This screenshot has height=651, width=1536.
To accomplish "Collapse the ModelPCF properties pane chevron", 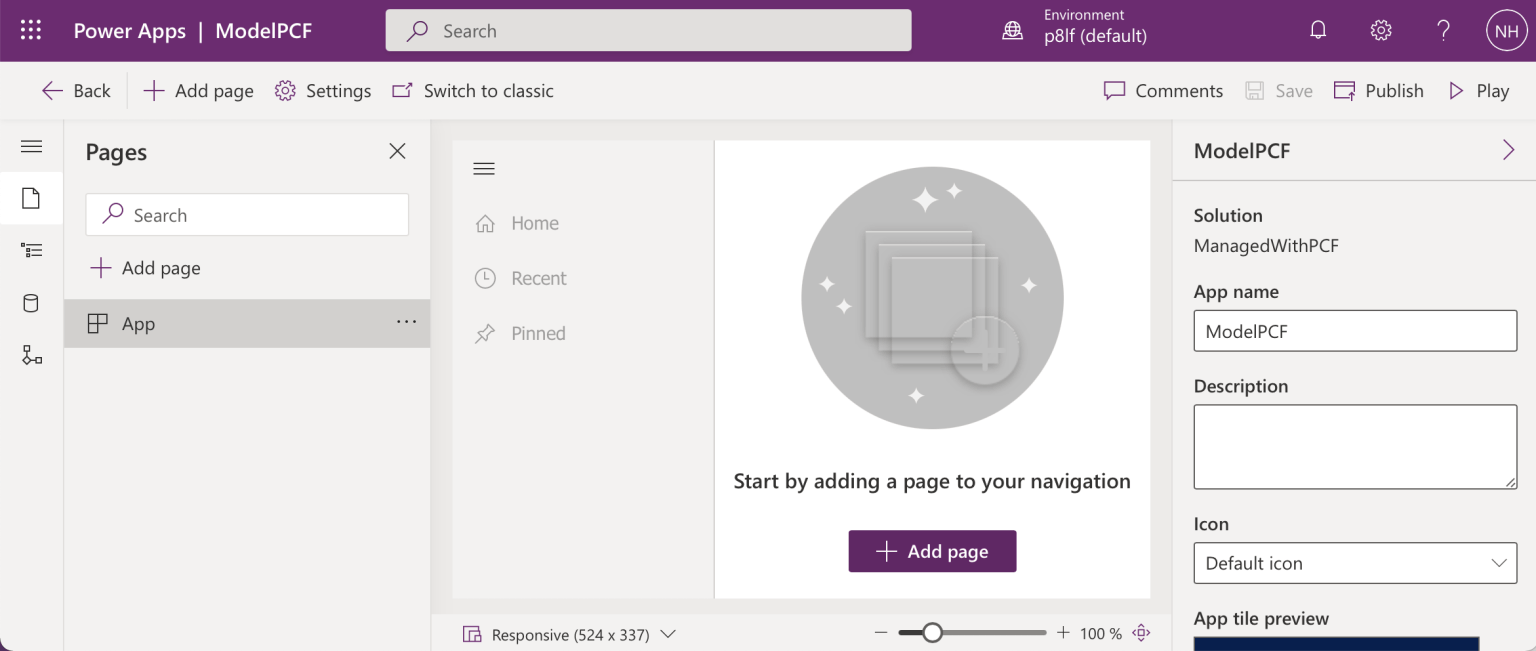I will click(1508, 150).
